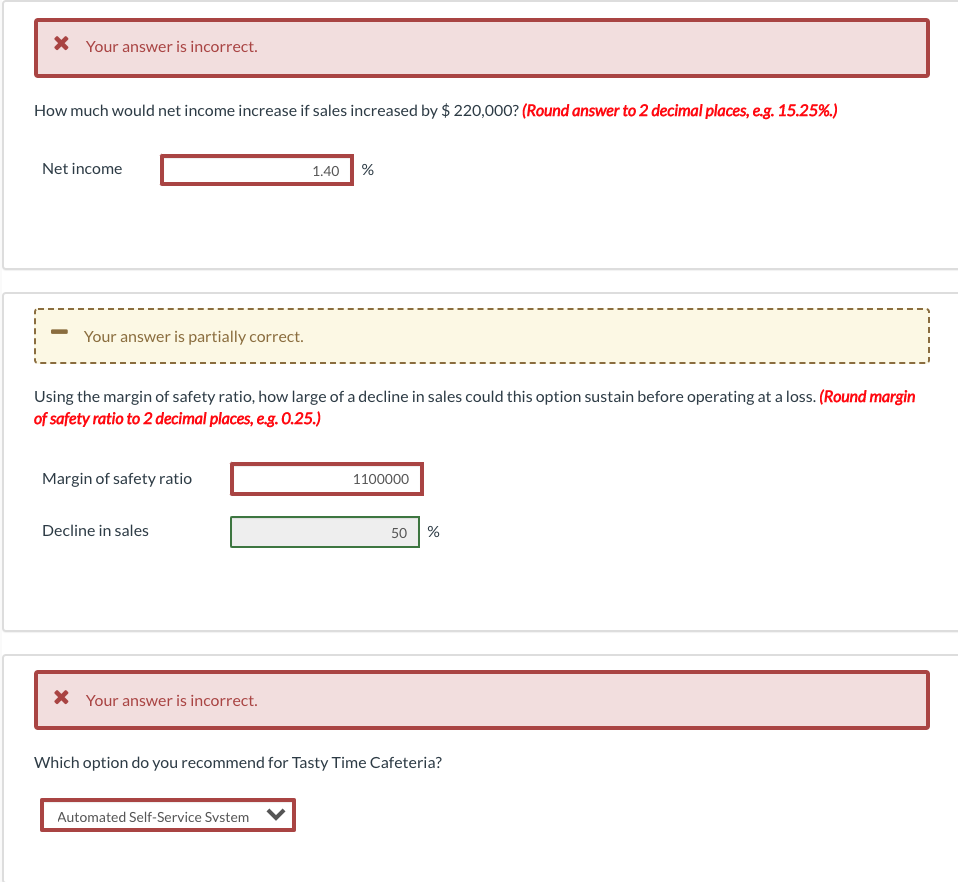
Task: Click the red 'e.g. 15.25%' rounding instruction
Action: (x=679, y=111)
